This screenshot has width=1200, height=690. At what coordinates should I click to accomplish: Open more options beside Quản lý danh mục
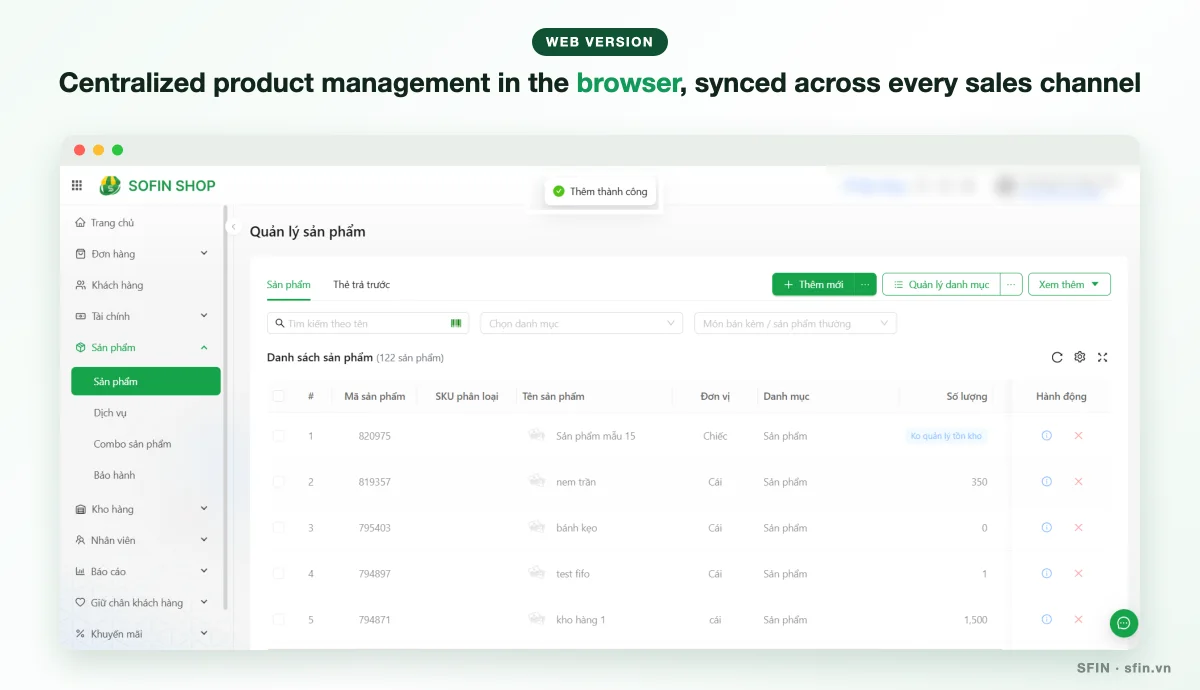[1011, 284]
